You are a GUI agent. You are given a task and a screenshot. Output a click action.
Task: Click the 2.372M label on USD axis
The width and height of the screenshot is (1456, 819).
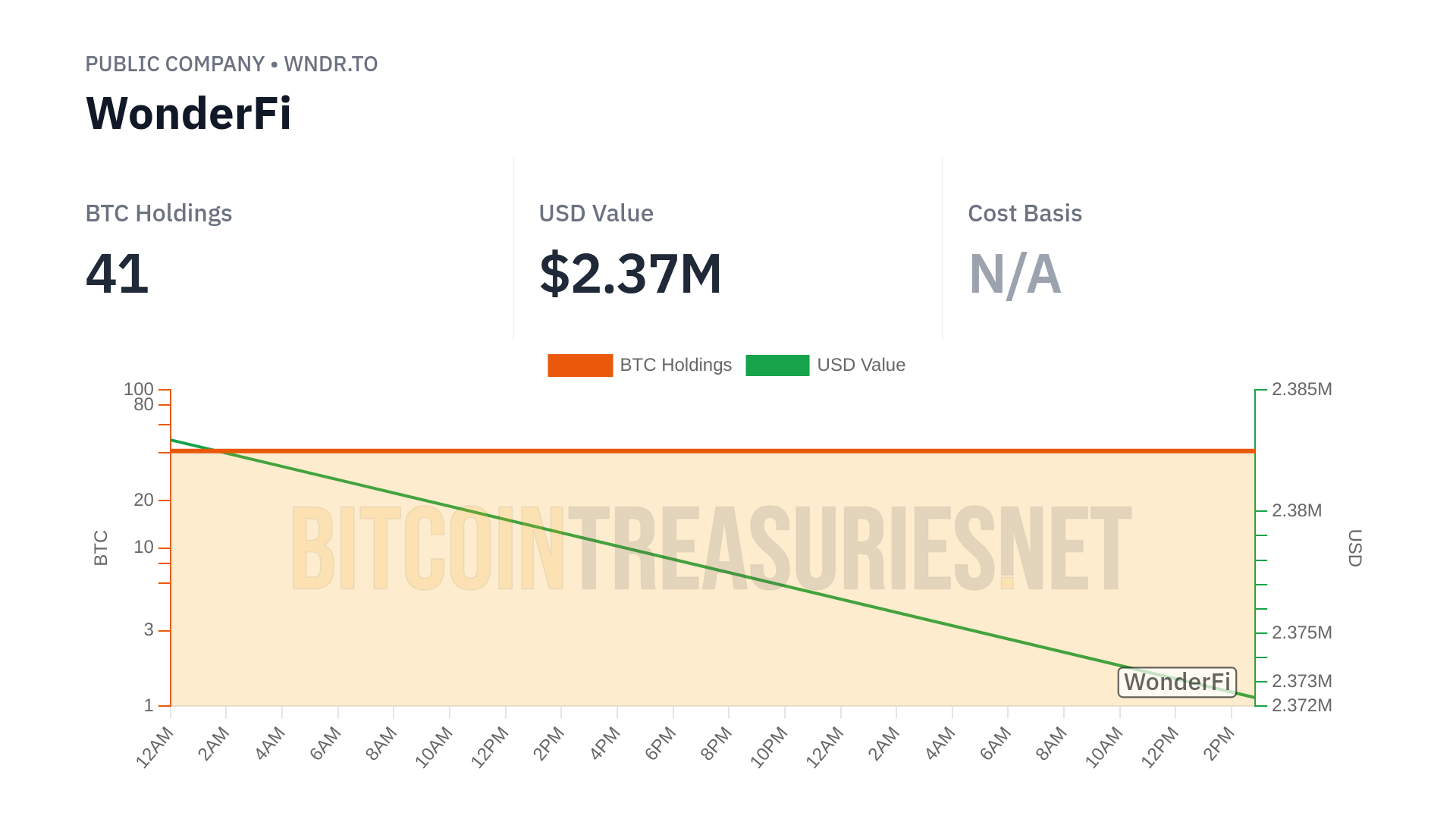pos(1301,705)
